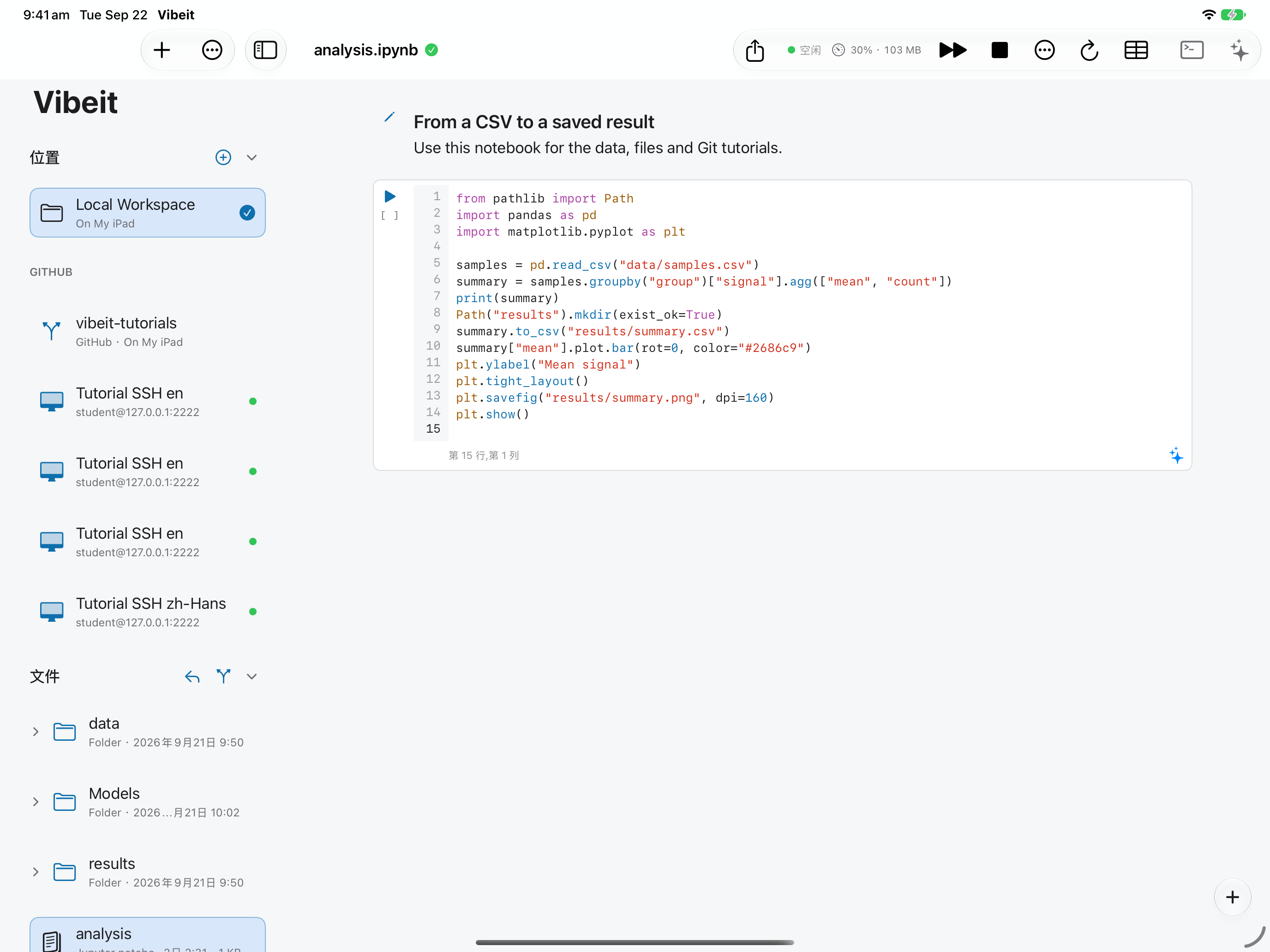Click the text 'Use this notebook for the data, files and Git tutorials.'

click(598, 148)
